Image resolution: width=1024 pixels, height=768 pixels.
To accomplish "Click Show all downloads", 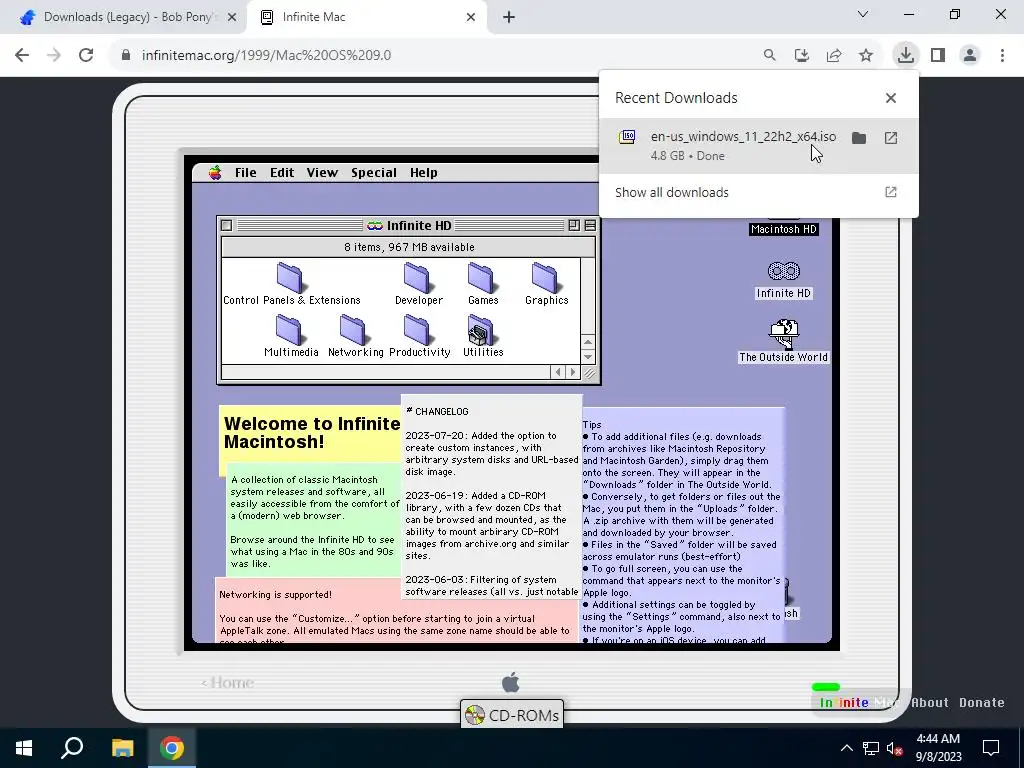I will pyautogui.click(x=758, y=193).
